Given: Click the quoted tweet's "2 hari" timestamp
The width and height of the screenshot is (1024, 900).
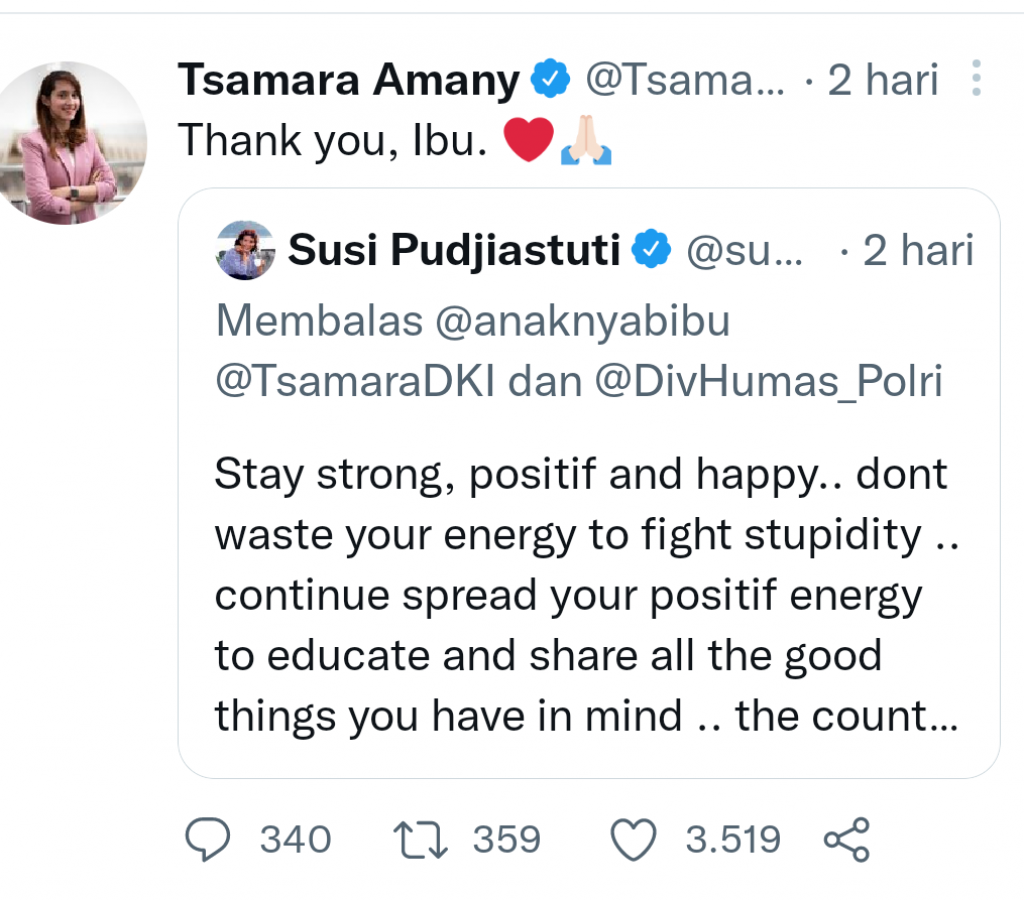Looking at the screenshot, I should coord(918,251).
